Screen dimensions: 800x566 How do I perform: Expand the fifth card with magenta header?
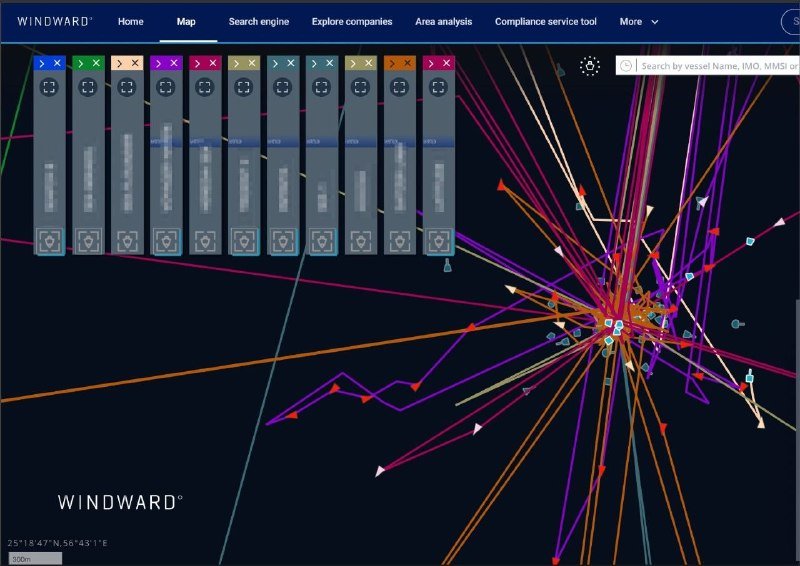[x=197, y=63]
